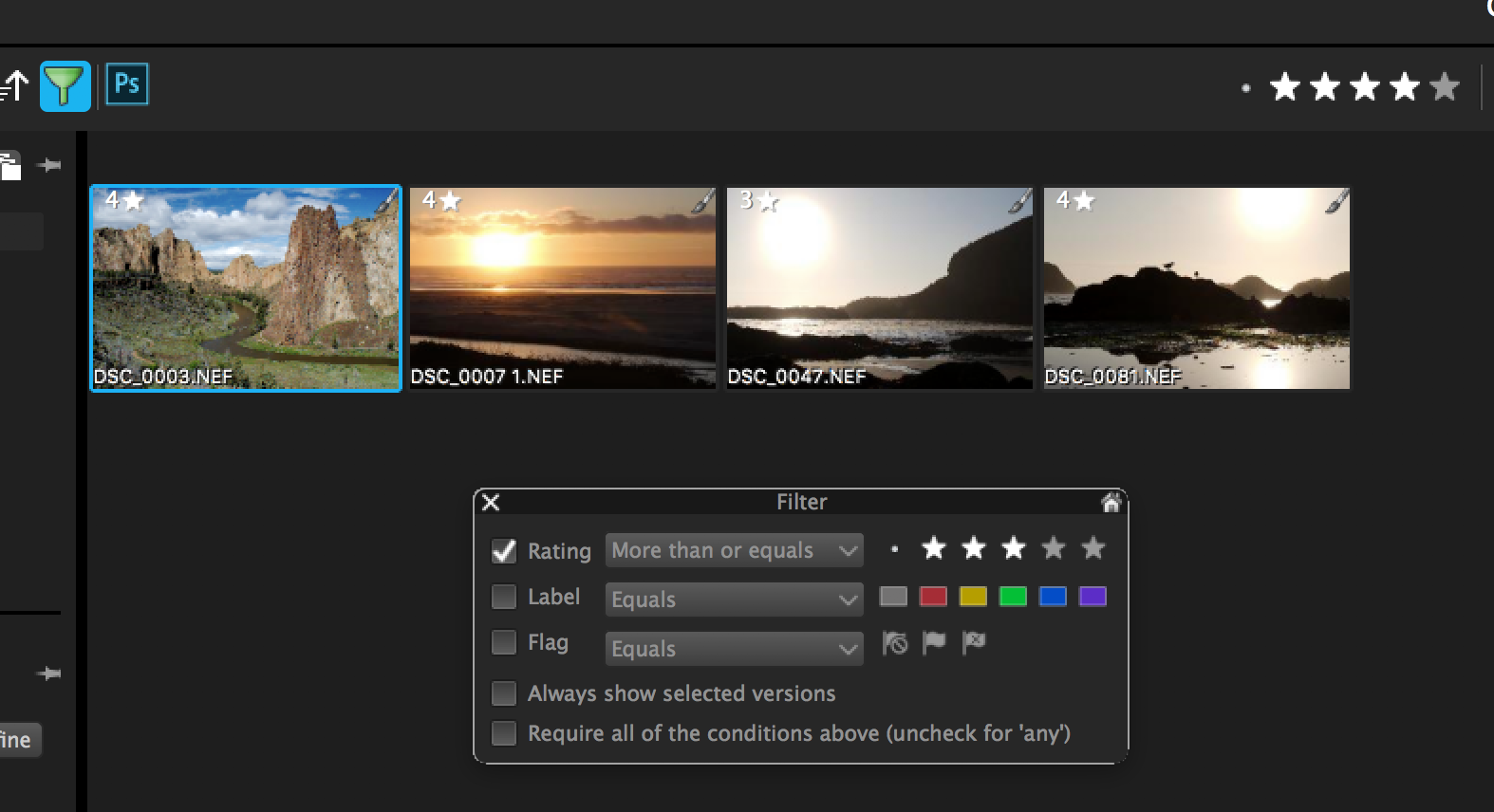Click the green funnel filter icon

coord(65,86)
